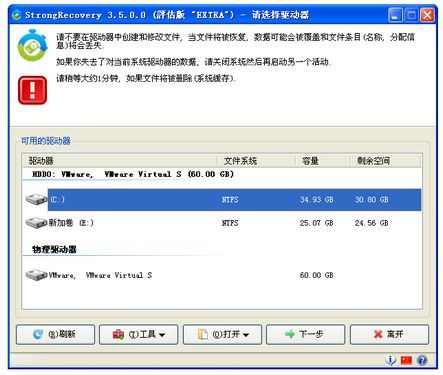Click the 离开 exit button
Viewport: 443px width, 375px height.
point(389,334)
